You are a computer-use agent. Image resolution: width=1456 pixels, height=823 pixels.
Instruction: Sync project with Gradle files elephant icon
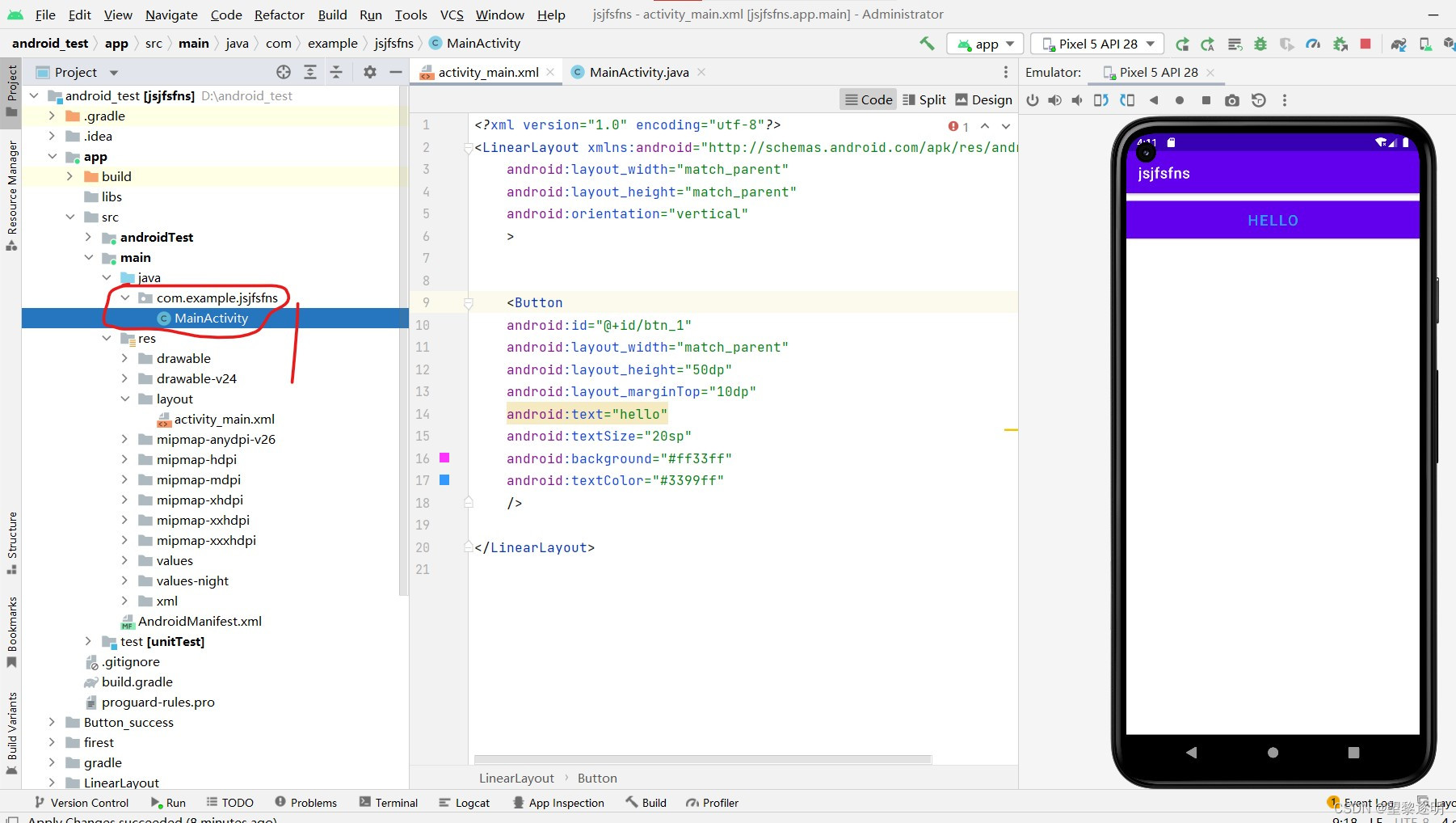(x=1399, y=44)
